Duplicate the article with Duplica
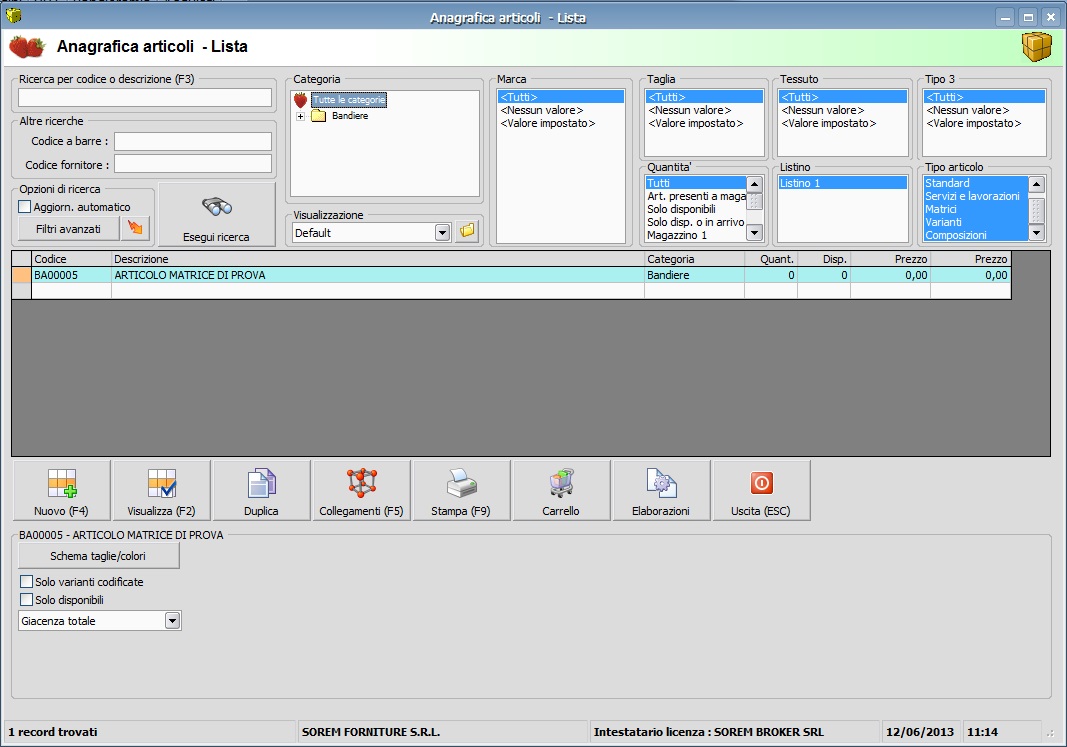1067x747 pixels. click(261, 491)
